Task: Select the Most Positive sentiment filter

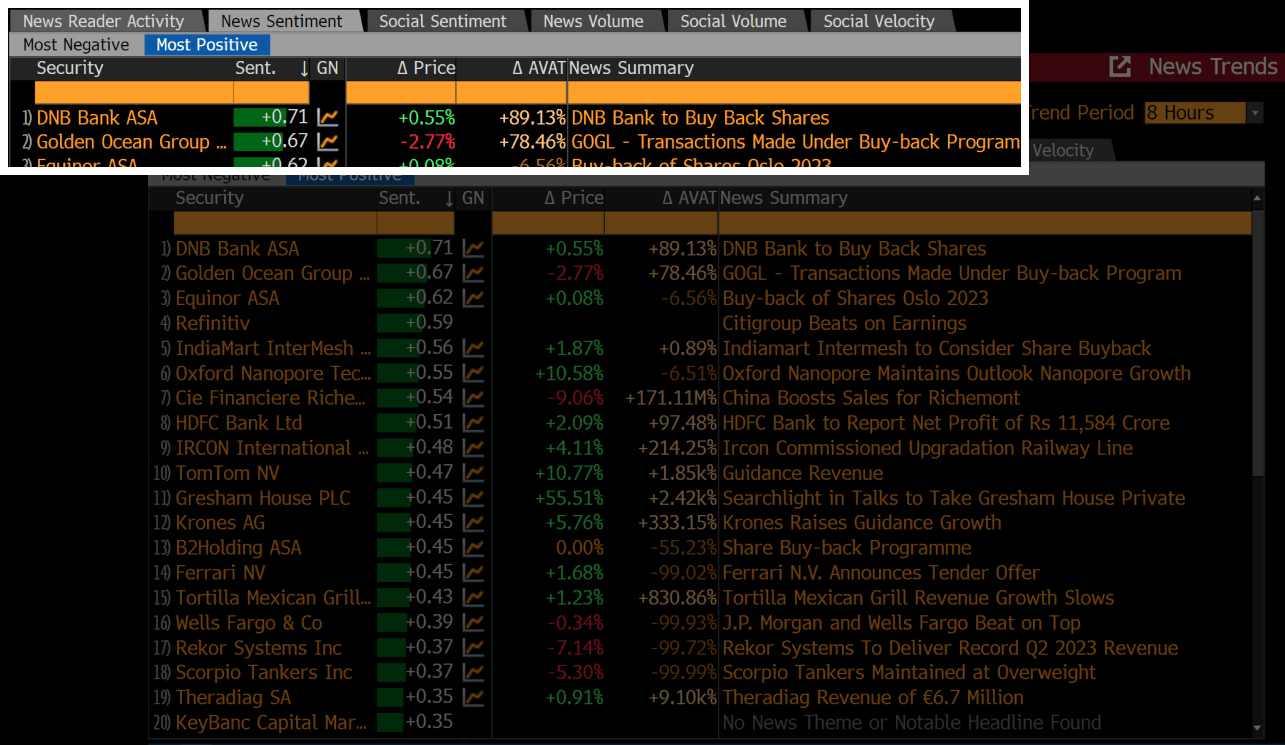Action: (206, 44)
